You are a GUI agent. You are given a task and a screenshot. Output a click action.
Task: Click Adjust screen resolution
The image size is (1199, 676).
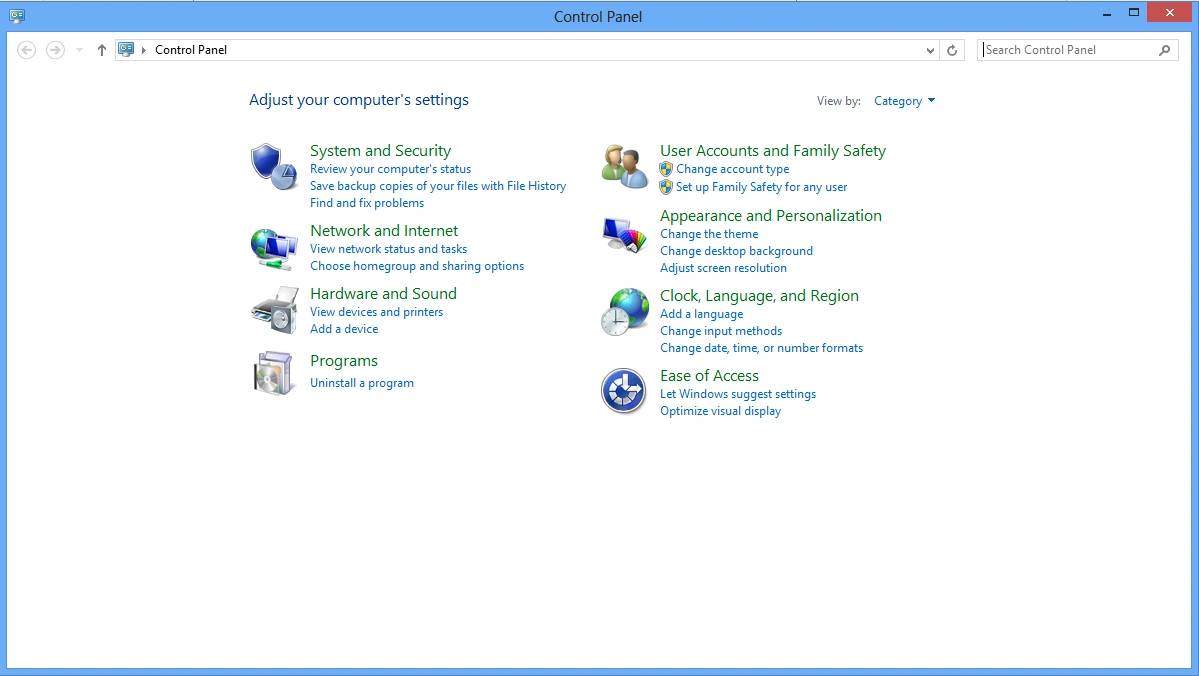point(723,268)
